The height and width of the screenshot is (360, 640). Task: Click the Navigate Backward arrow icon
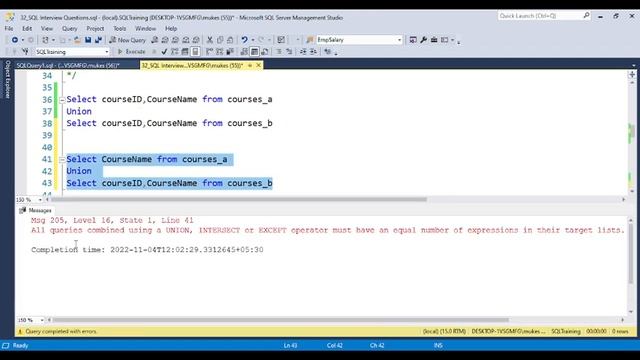coord(15,40)
